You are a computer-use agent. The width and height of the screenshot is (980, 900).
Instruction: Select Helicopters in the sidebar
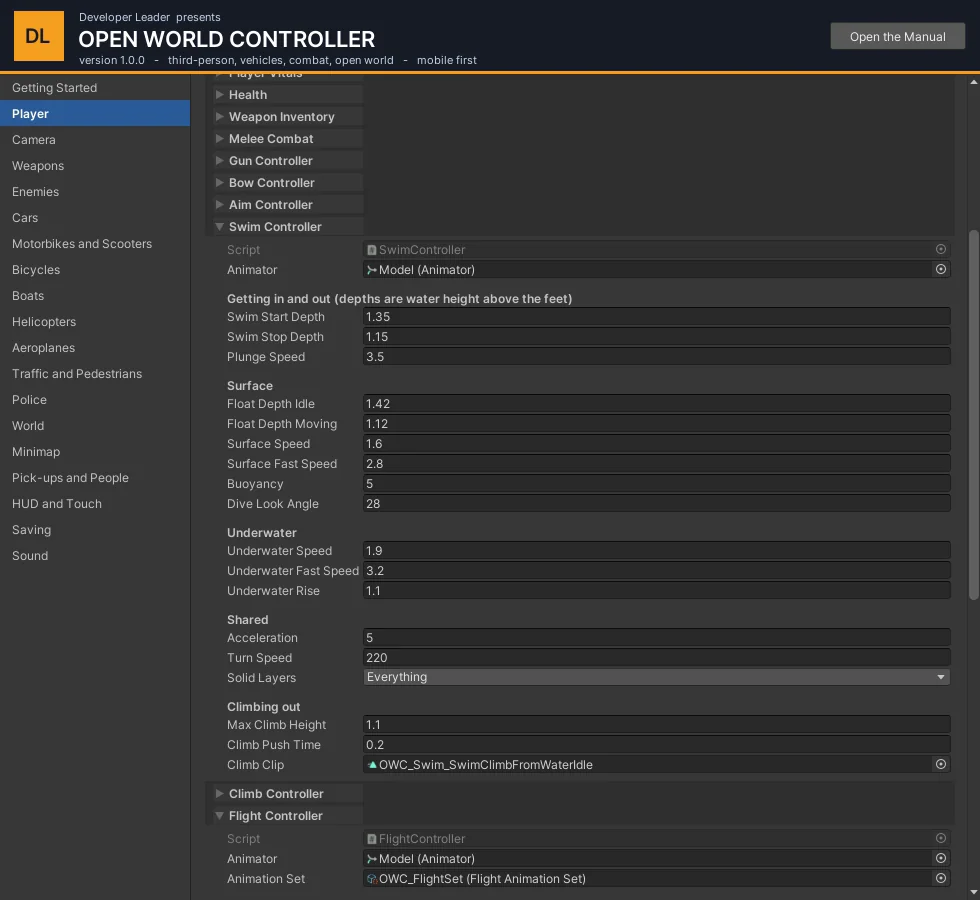tap(95, 322)
